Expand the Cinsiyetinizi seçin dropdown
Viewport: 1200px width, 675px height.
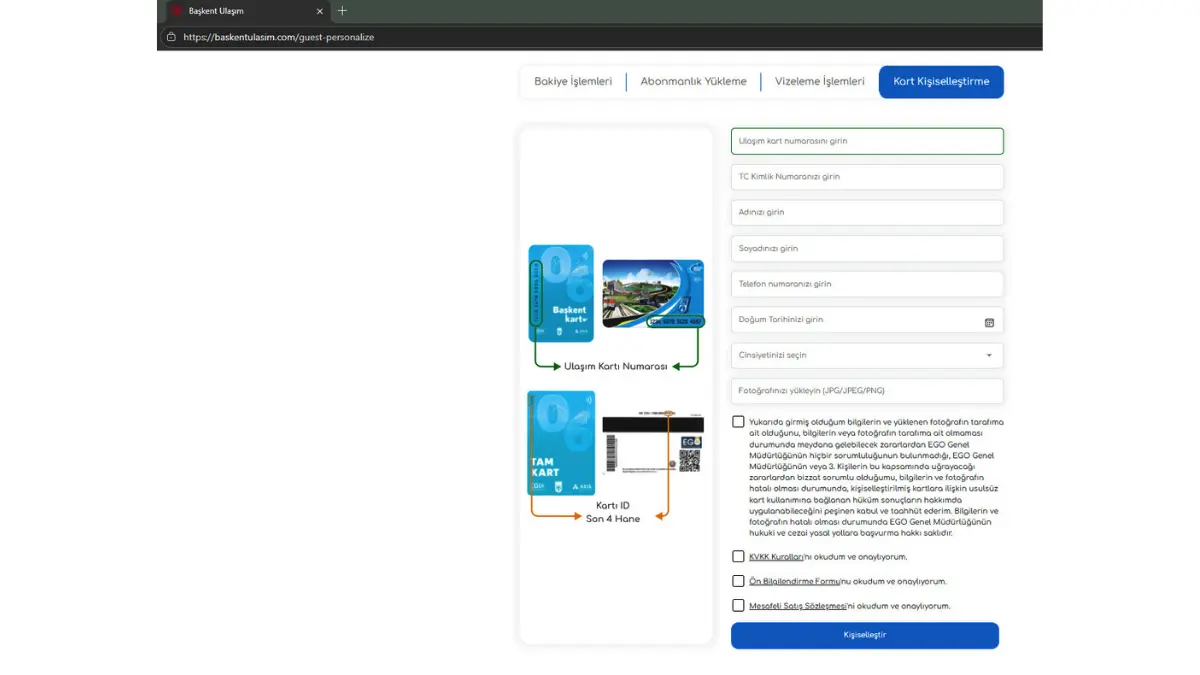tap(866, 355)
